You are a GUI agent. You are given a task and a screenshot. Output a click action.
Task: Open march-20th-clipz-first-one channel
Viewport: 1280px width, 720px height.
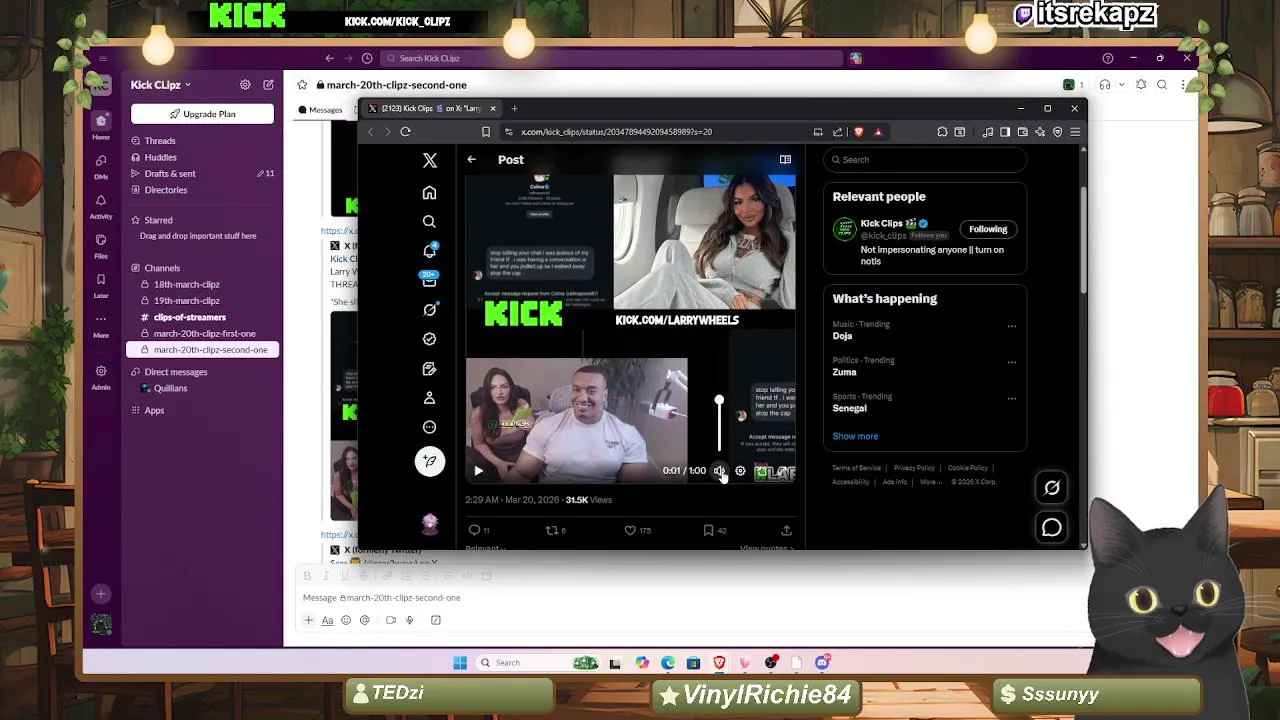click(x=204, y=333)
